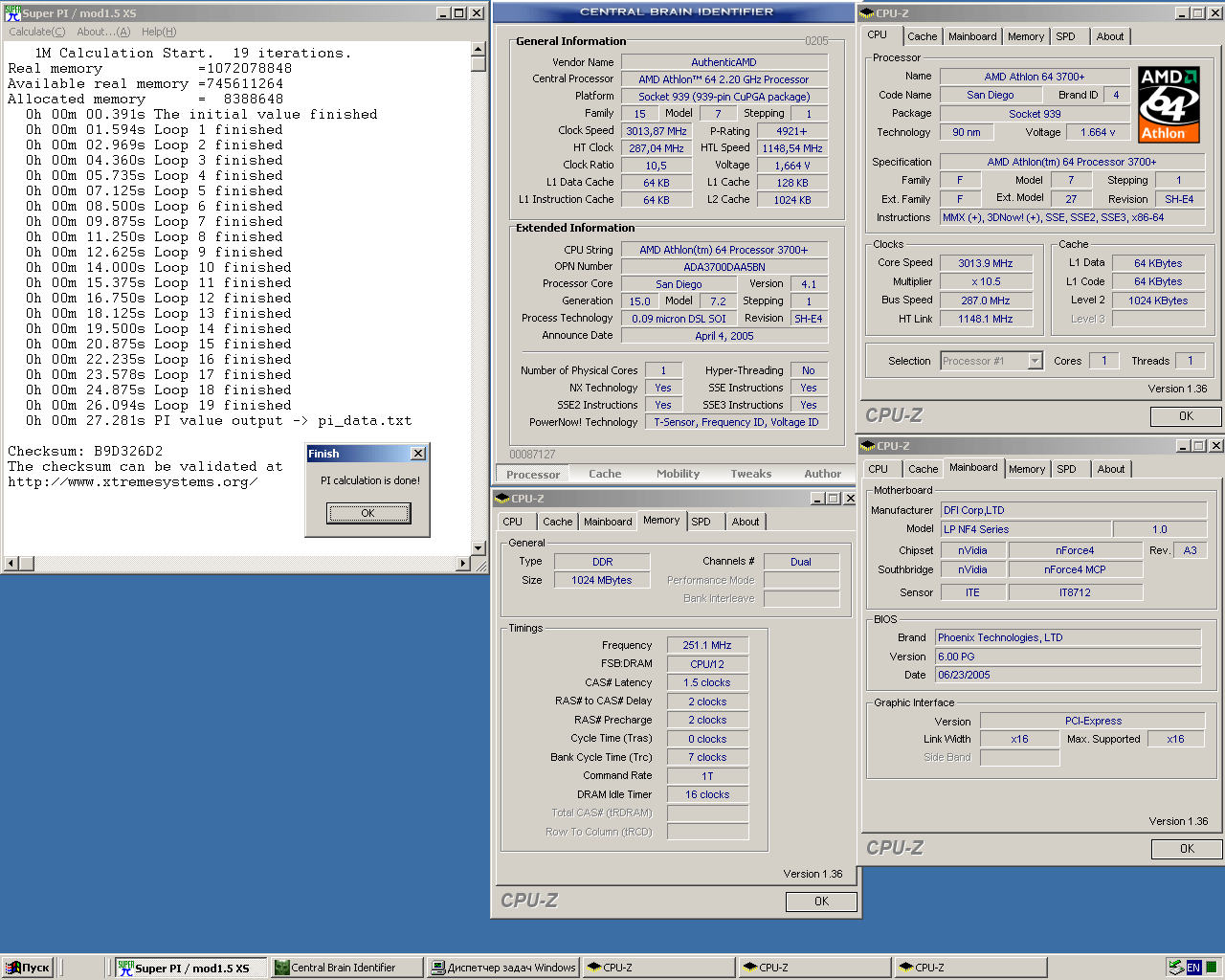Click the P-Rating 4921+ value
The image size is (1225, 980).
(791, 131)
